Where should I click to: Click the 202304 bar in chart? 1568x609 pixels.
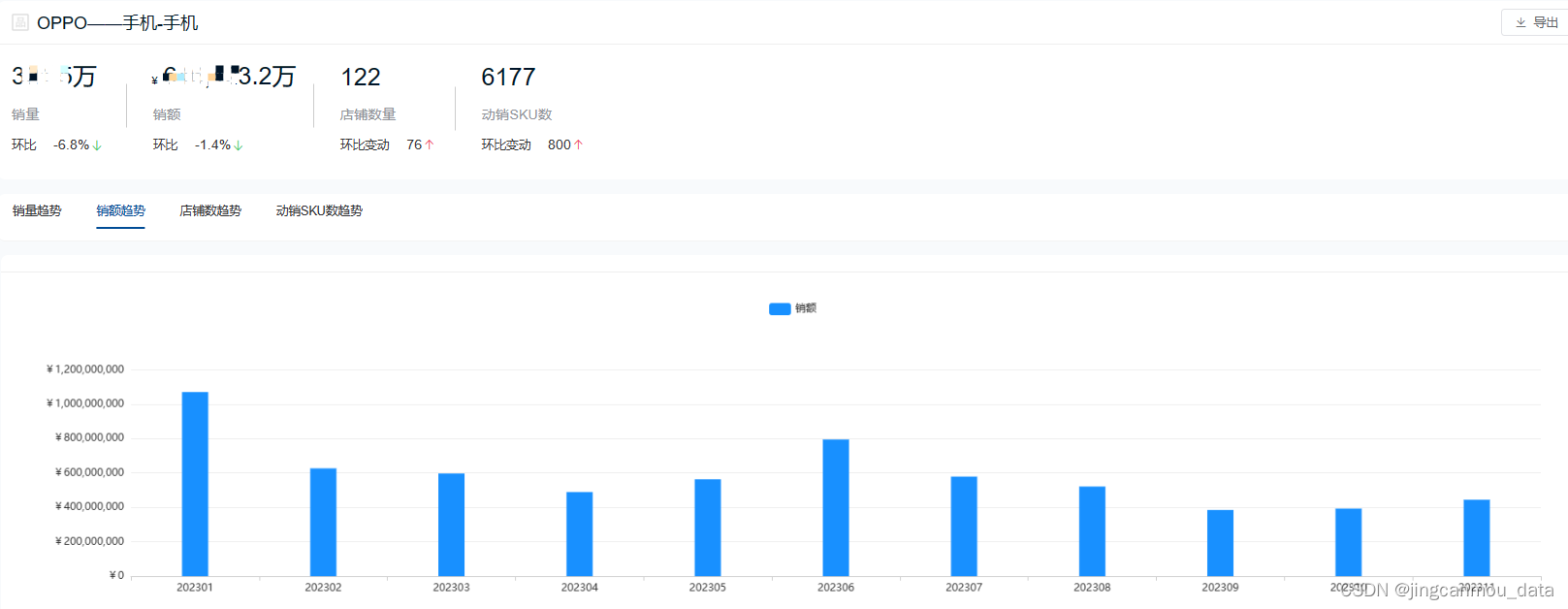[580, 534]
